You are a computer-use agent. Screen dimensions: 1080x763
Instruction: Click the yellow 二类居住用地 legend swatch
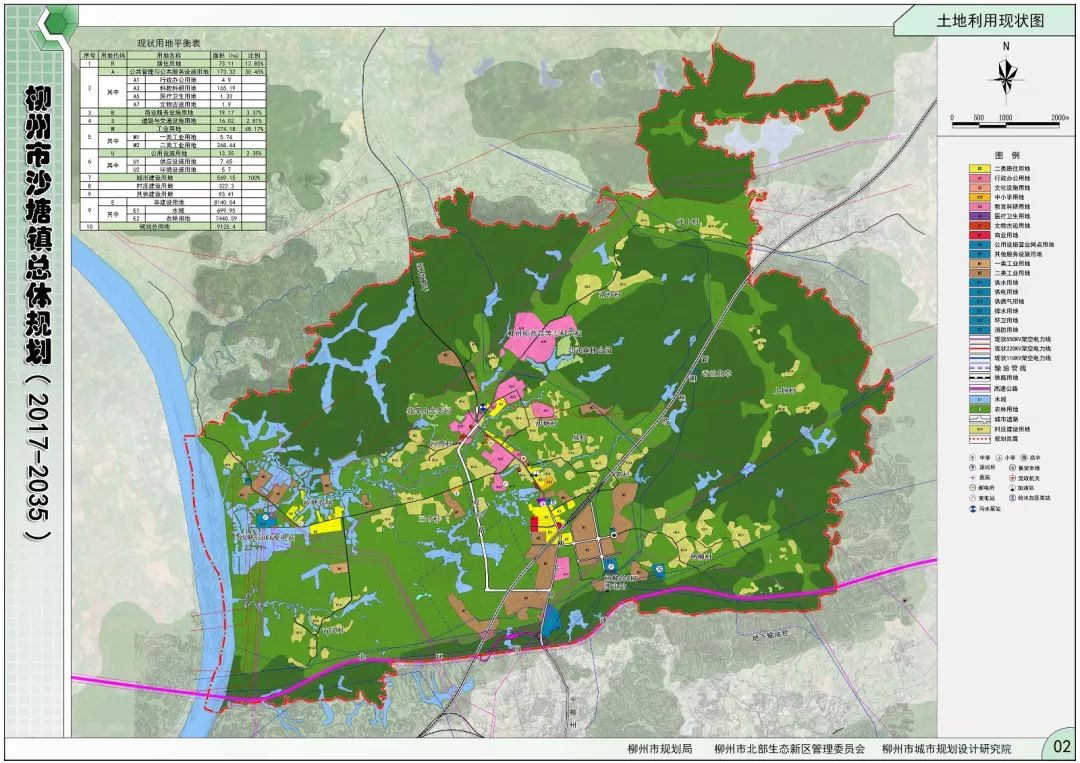point(979,168)
